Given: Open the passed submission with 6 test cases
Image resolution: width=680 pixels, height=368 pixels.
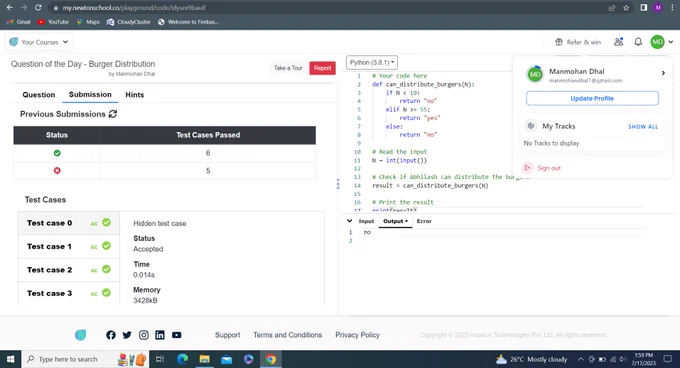Looking at the screenshot, I should (164, 153).
